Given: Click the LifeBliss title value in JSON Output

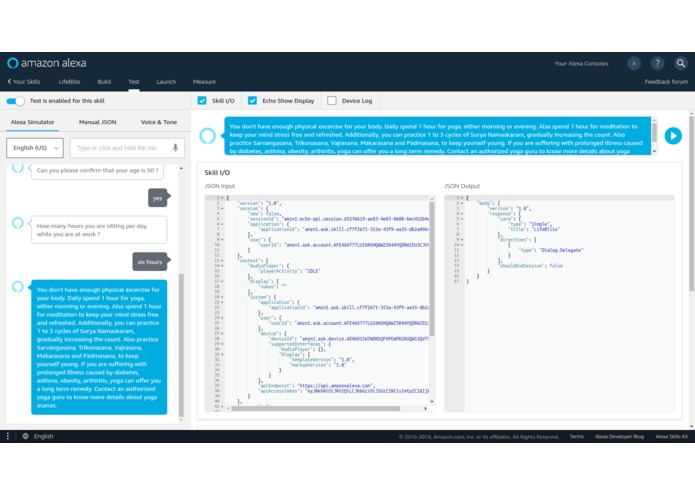Looking at the screenshot, I should (544, 229).
